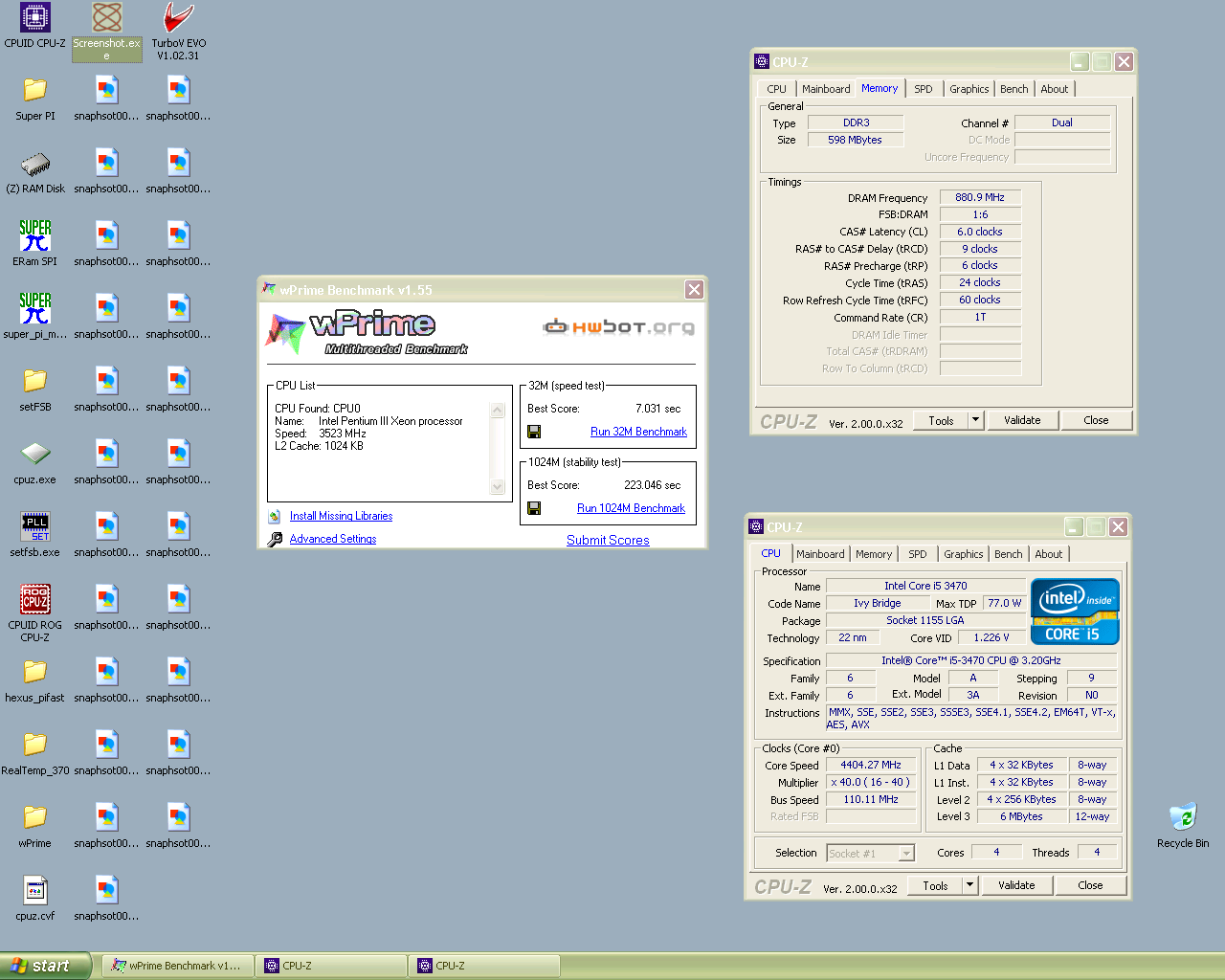This screenshot has height=980, width=1225.
Task: Click CPU List scrollbar down arrow in wPrime
Action: (497, 487)
